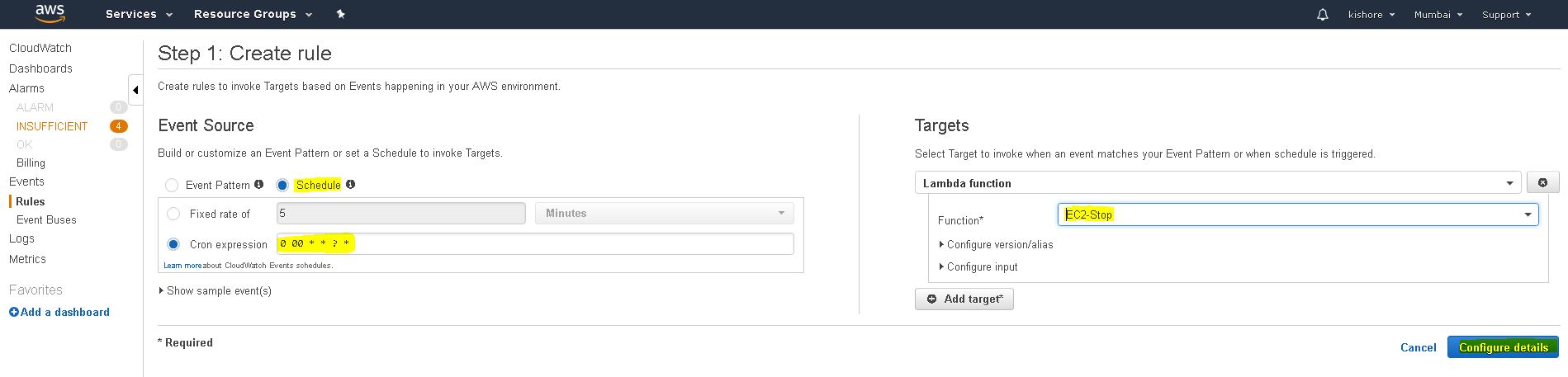Open the Minutes unit dropdown

664,214
